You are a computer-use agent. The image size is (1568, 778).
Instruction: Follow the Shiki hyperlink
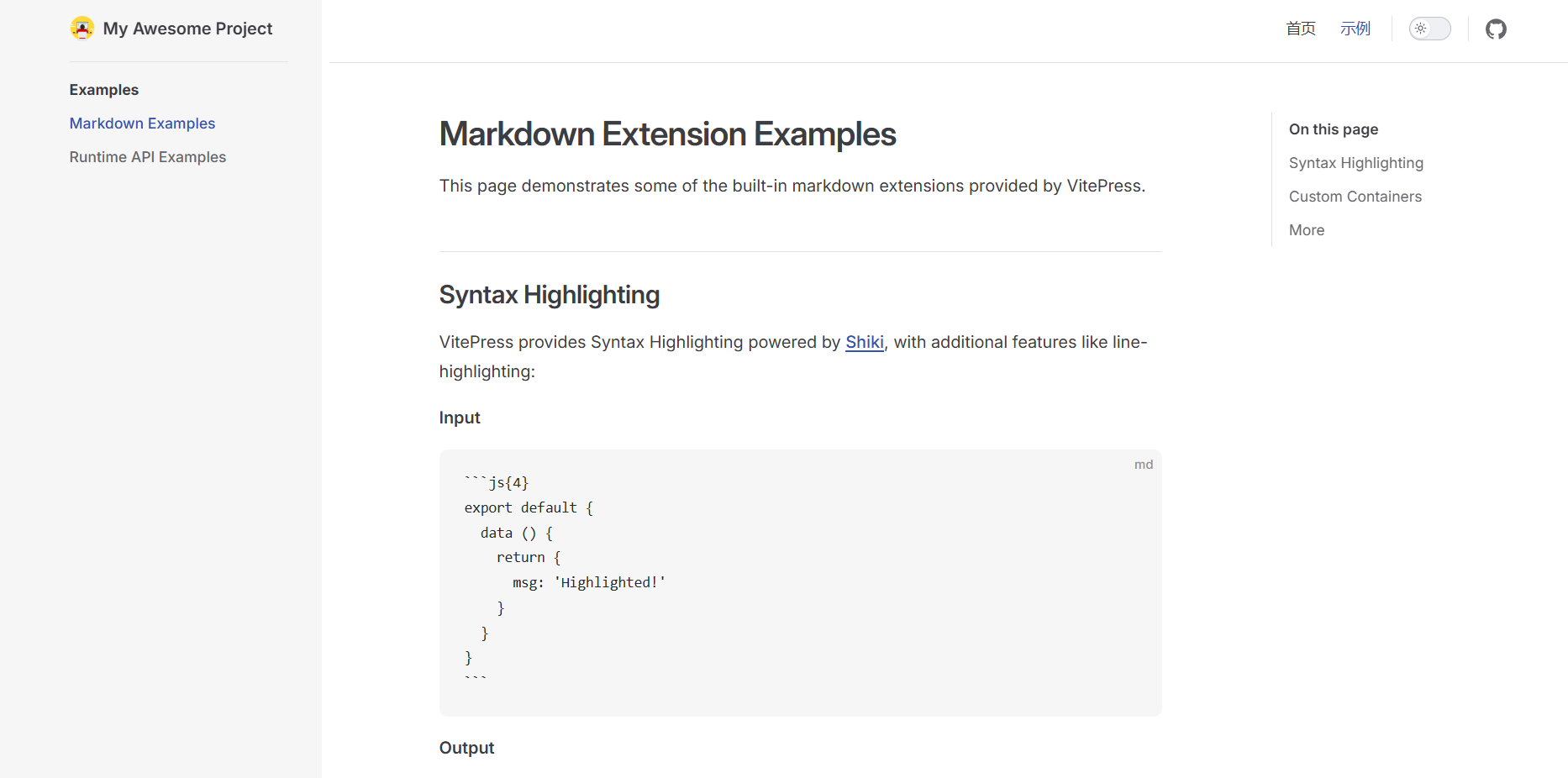(x=865, y=342)
